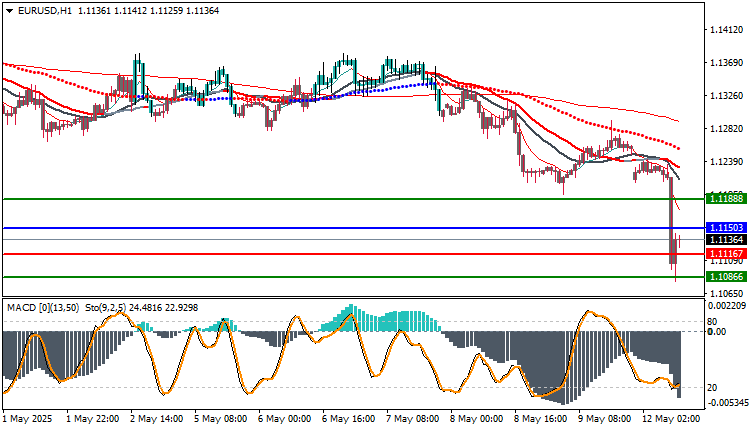
Task: Click the 8 May 16:00 time label
Action: point(541,419)
